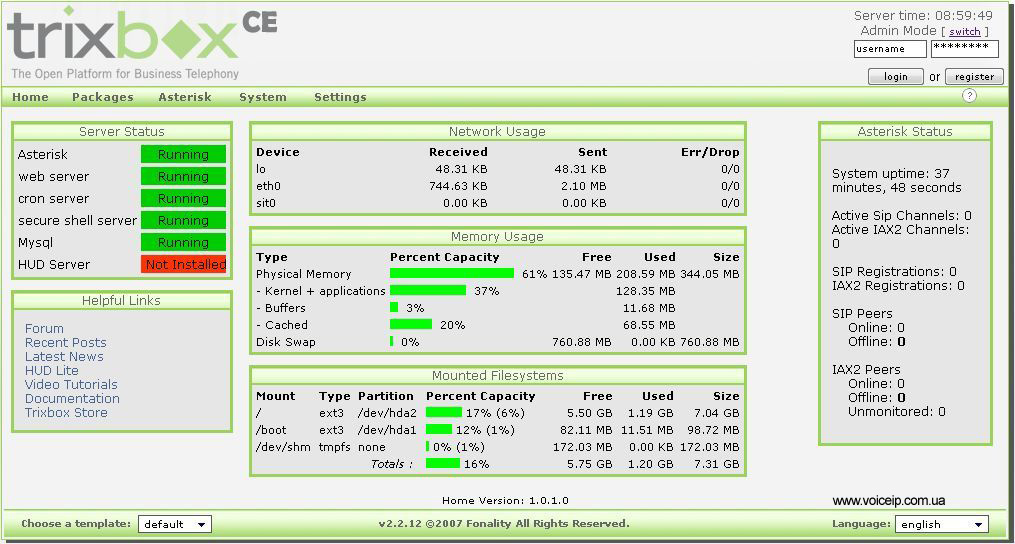The height and width of the screenshot is (544, 1015).
Task: Open the Documentation link
Action: pos(72,398)
